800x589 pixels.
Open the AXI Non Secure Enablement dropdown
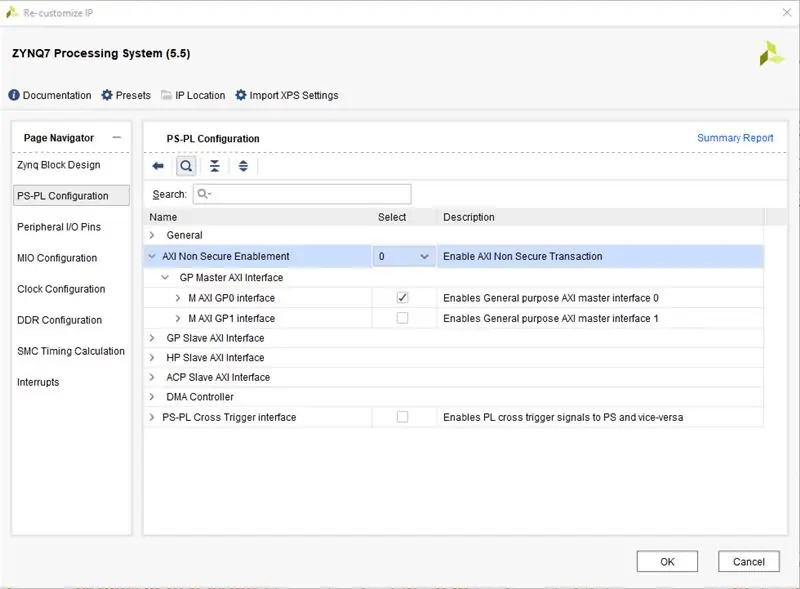pos(404,256)
